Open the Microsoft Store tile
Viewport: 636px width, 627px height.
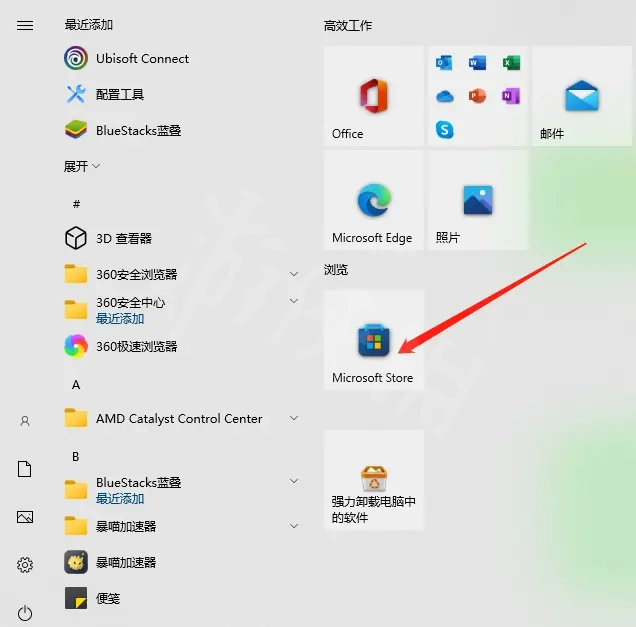point(373,341)
